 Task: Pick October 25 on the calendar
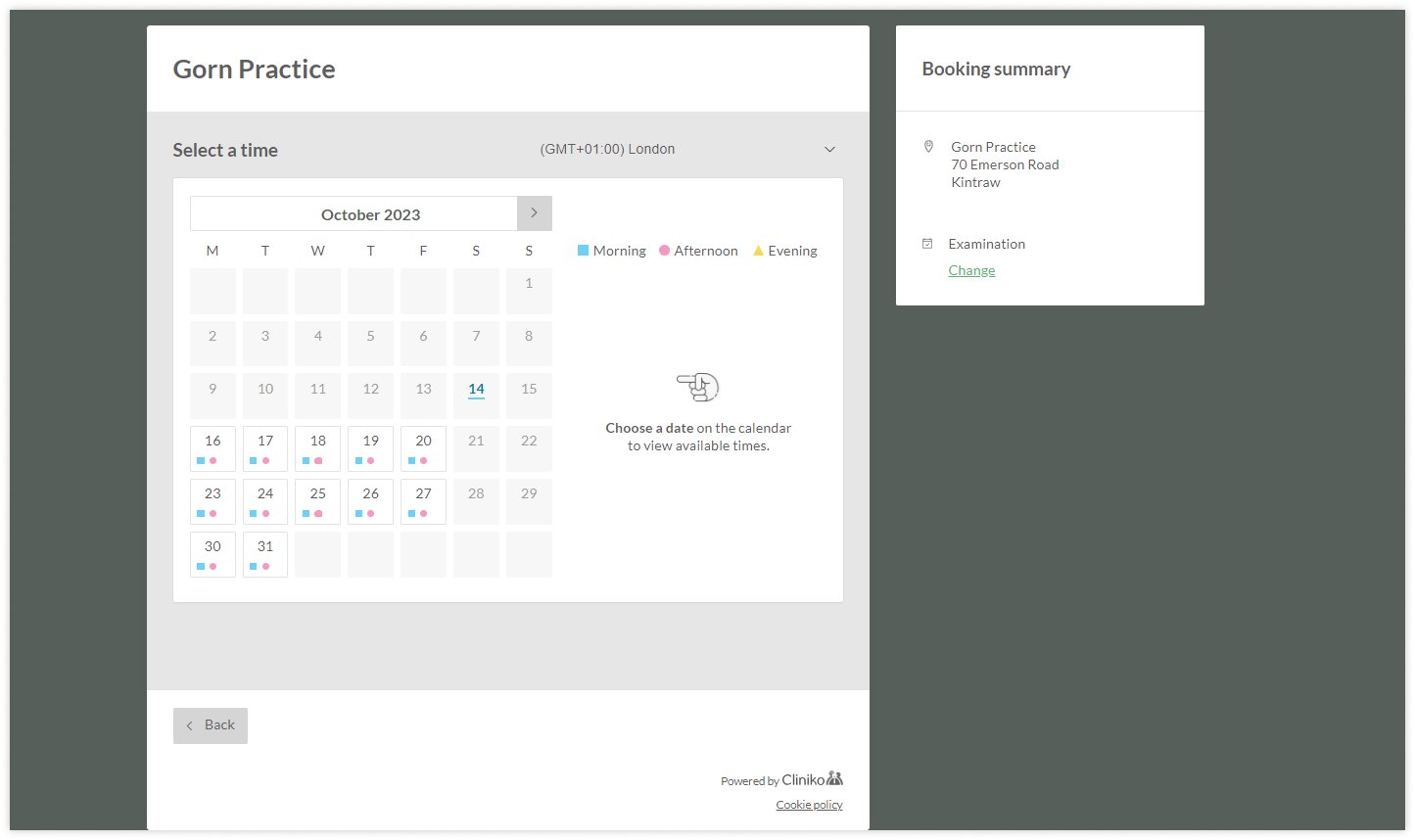point(317,500)
